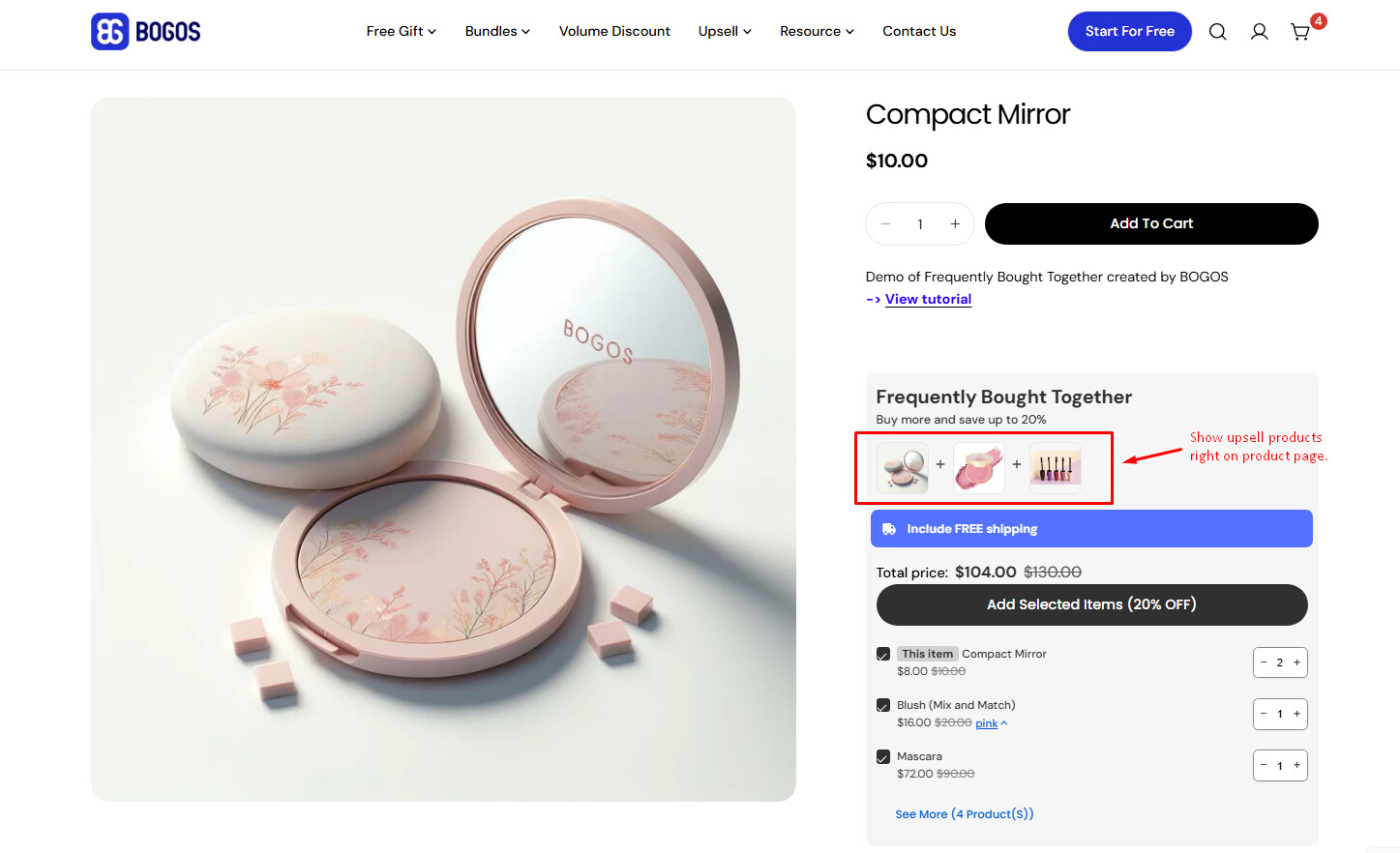Go to Volume Discount page
This screenshot has width=1400, height=853.
tap(614, 31)
